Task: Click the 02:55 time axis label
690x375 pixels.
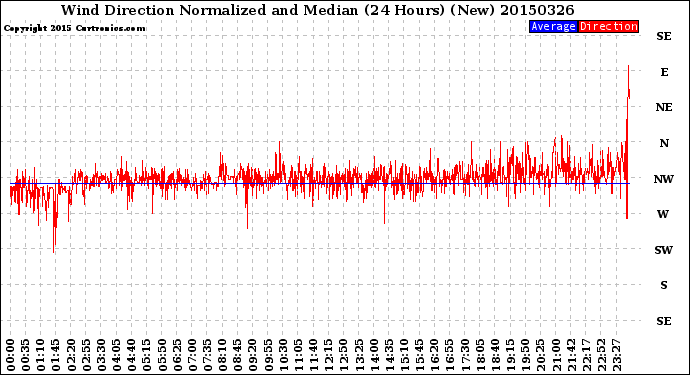Action: click(86, 355)
